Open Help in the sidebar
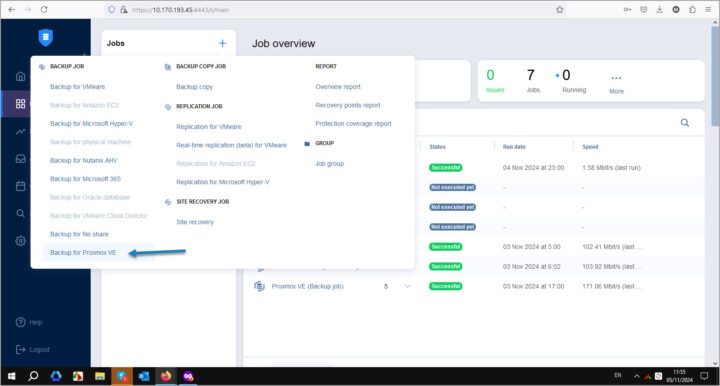720x386 pixels. [29, 322]
